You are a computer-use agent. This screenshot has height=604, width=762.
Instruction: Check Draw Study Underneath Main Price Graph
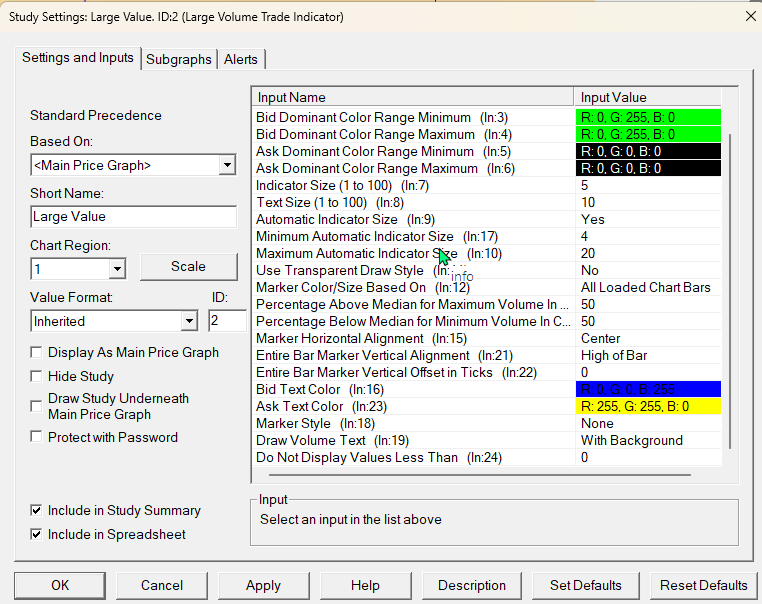36,406
